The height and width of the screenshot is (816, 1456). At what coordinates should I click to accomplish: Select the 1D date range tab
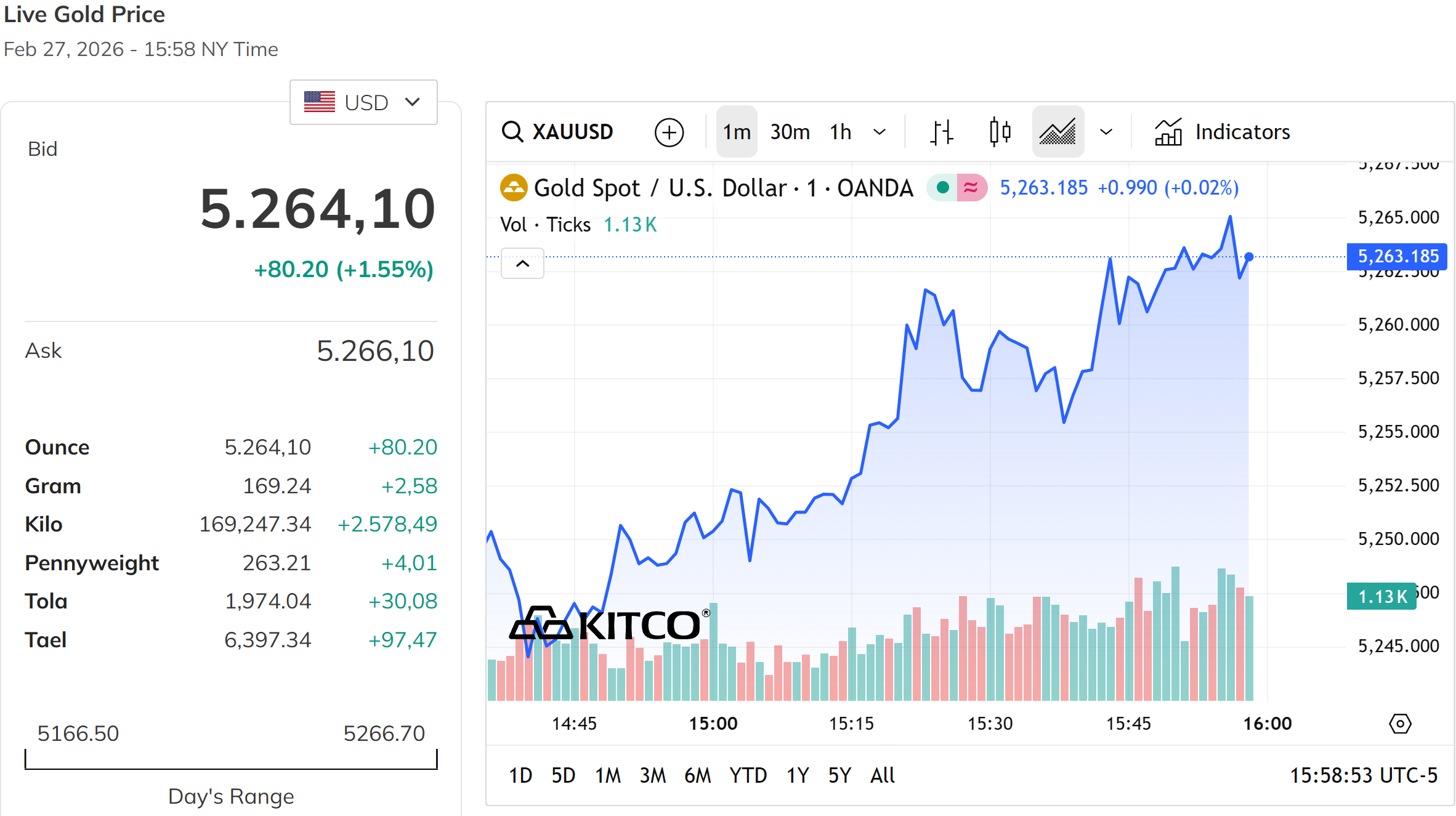tap(520, 775)
